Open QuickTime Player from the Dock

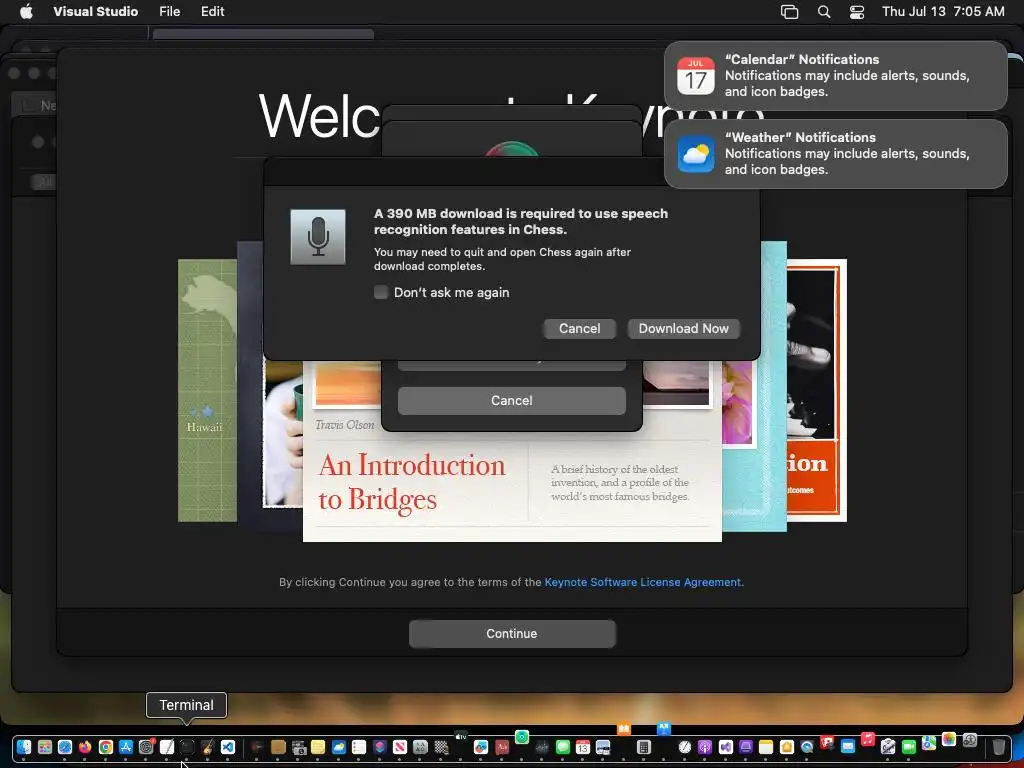coord(807,747)
